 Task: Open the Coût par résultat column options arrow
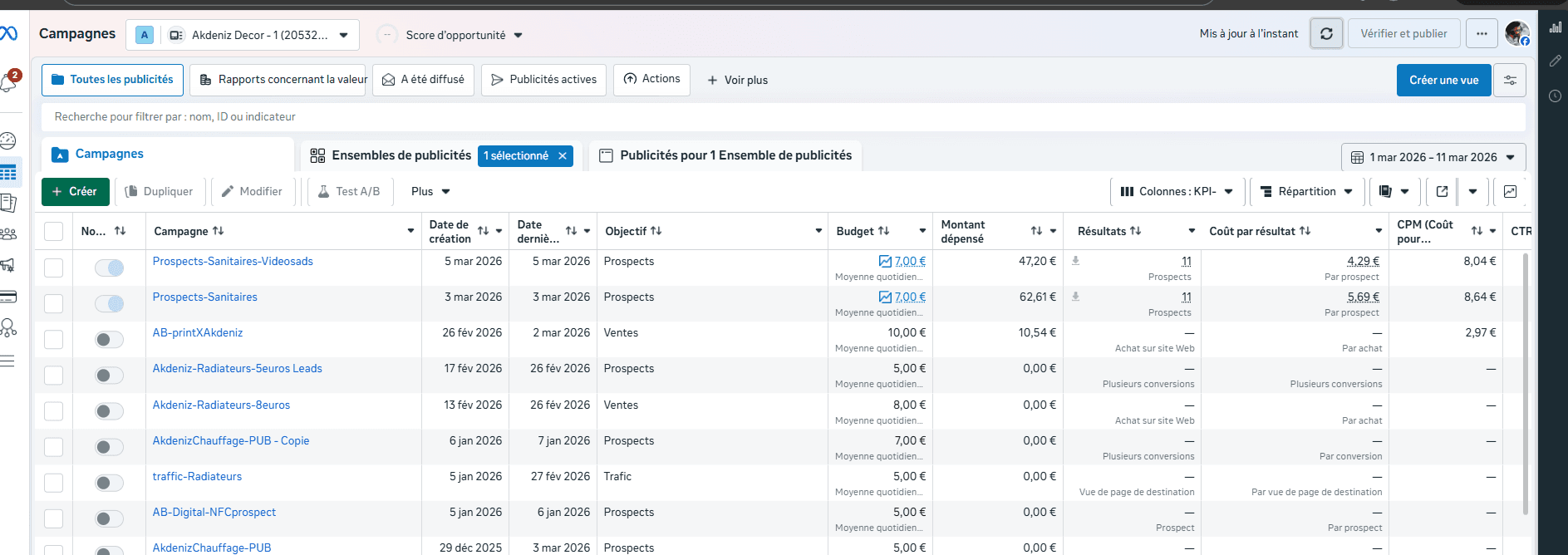1379,231
